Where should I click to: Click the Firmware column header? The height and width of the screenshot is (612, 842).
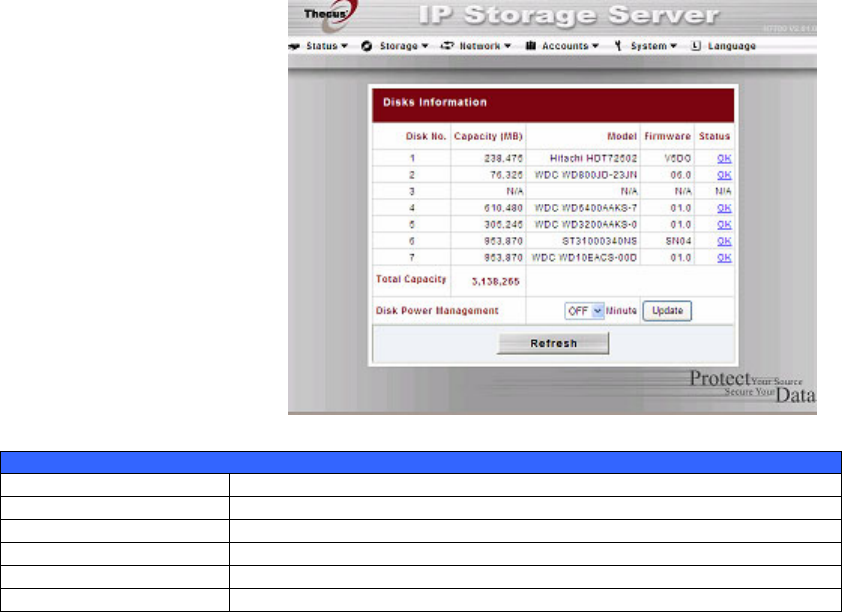click(x=667, y=136)
